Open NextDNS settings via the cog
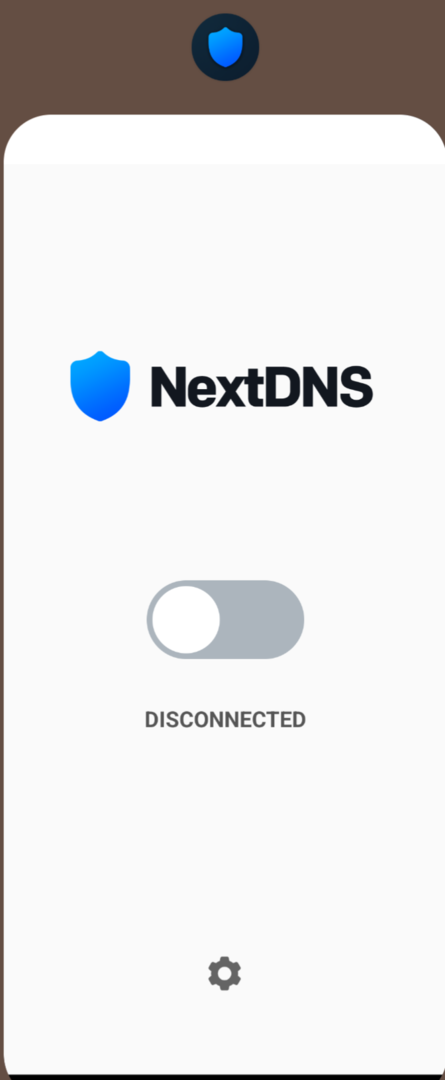This screenshot has height=1080, width=445. [225, 973]
